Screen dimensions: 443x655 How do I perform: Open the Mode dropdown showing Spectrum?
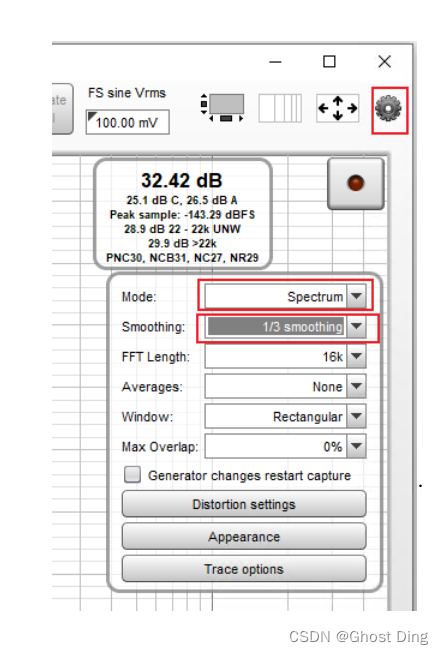click(285, 296)
